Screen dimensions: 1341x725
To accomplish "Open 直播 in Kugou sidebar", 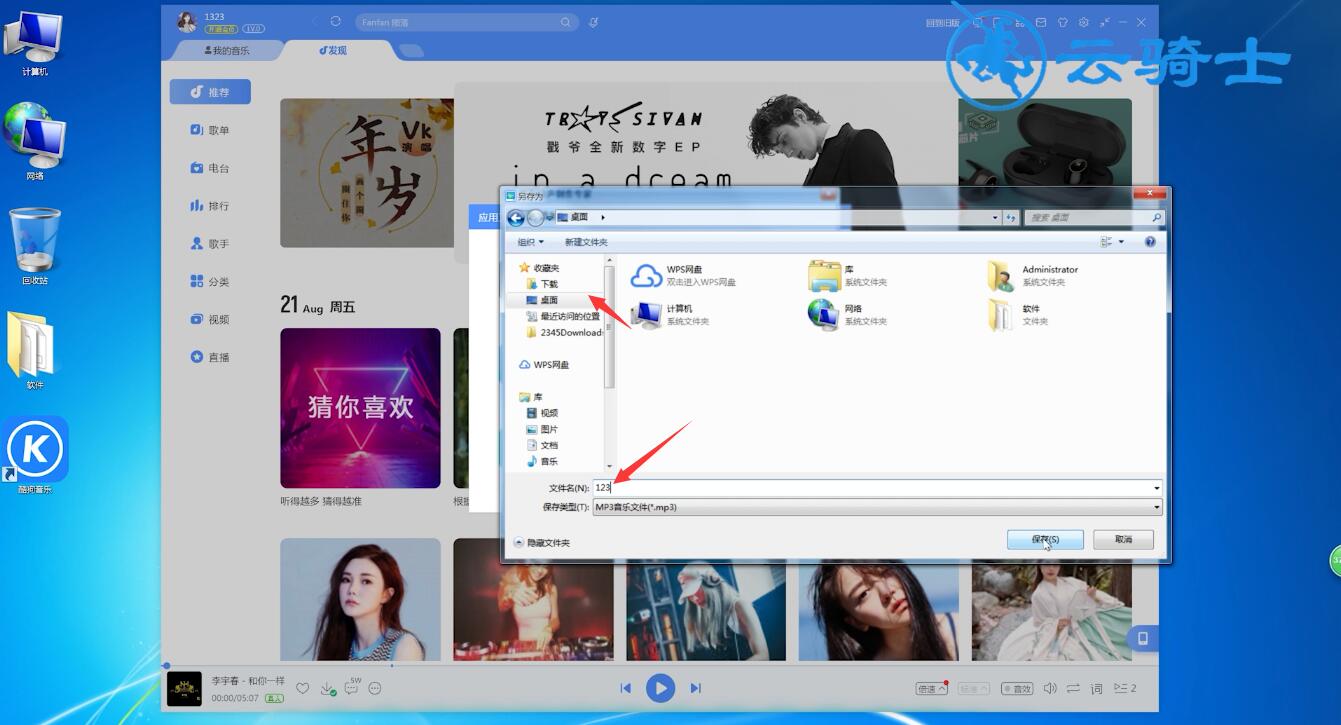I will tap(210, 357).
